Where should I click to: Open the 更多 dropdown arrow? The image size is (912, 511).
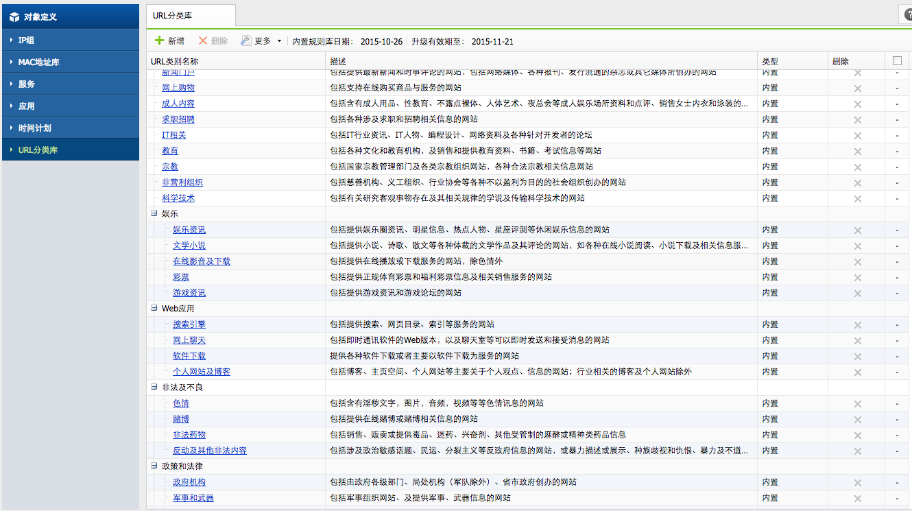pos(279,42)
